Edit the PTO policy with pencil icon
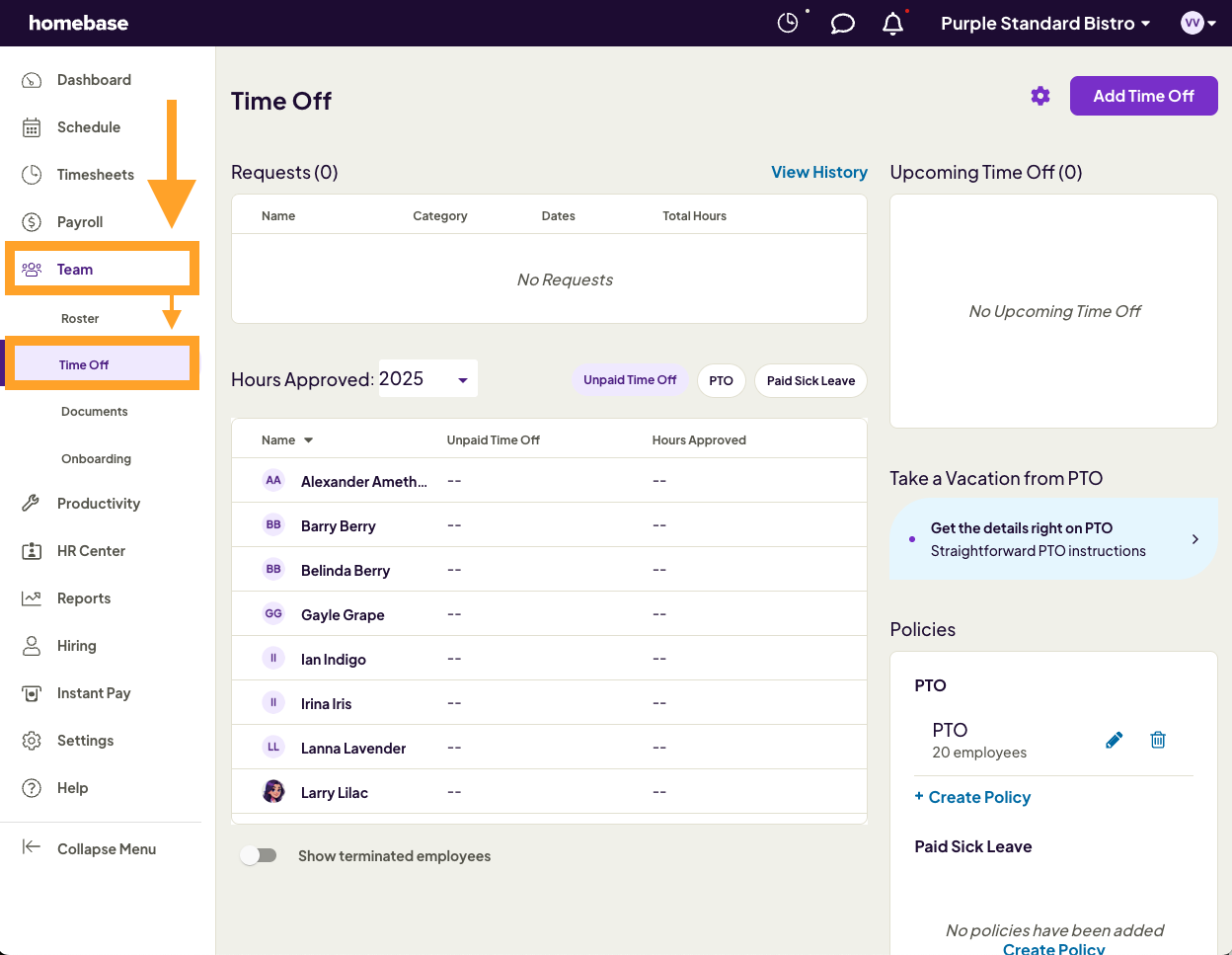 (1114, 740)
